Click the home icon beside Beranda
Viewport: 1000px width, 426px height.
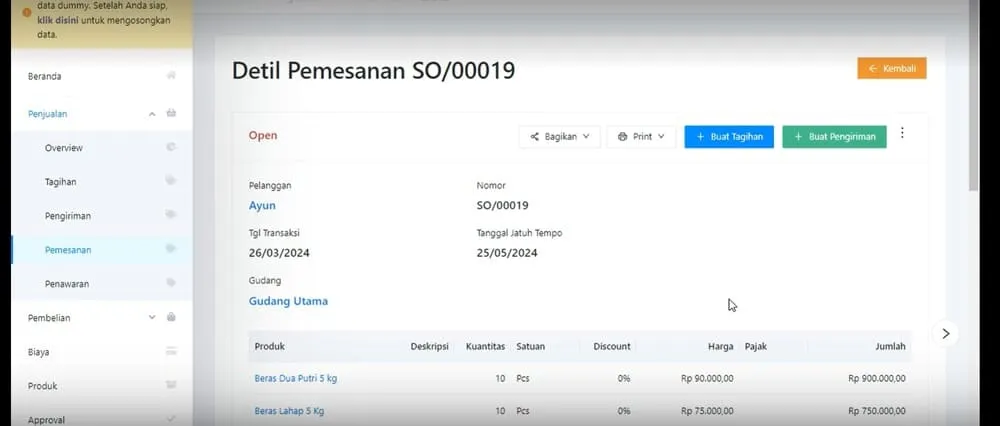click(171, 75)
